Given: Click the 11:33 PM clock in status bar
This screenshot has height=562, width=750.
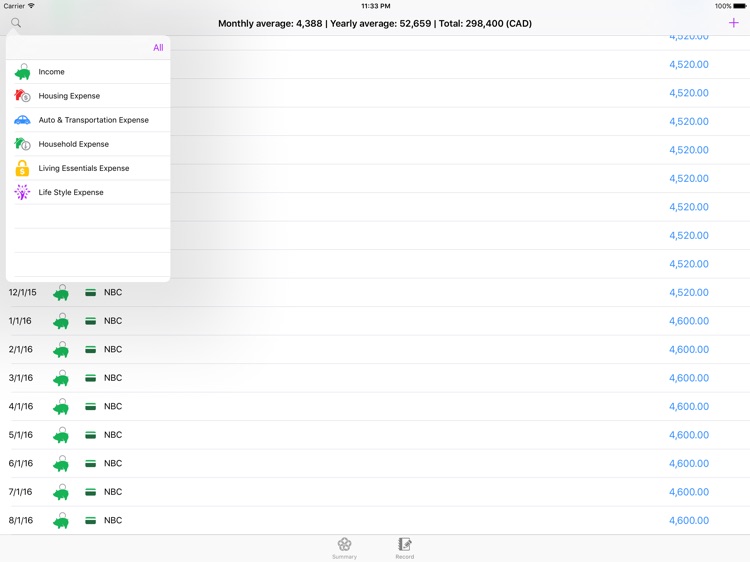Looking at the screenshot, I should [375, 6].
